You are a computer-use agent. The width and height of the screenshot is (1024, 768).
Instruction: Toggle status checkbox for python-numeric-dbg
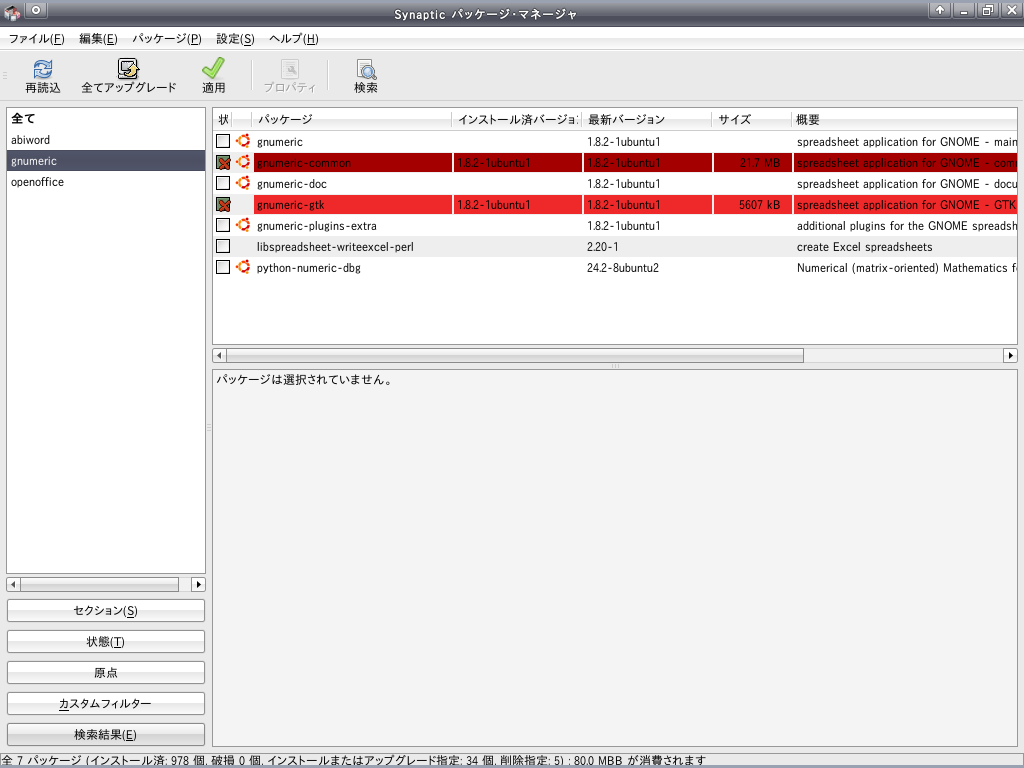pyautogui.click(x=223, y=267)
